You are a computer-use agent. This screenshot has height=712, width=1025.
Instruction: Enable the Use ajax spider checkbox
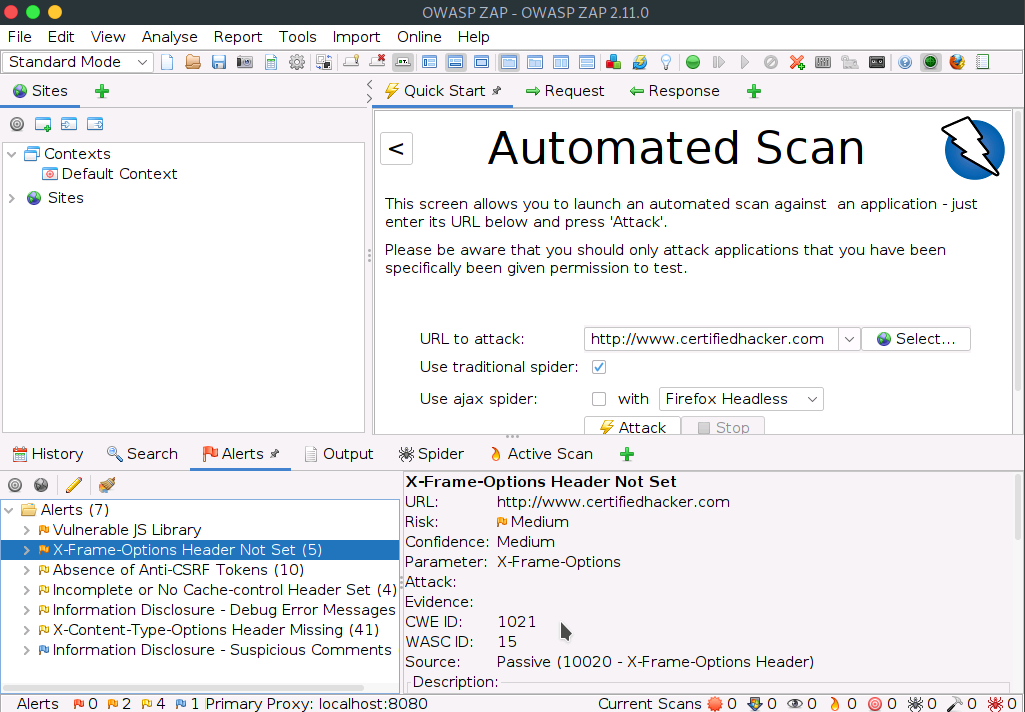(599, 399)
